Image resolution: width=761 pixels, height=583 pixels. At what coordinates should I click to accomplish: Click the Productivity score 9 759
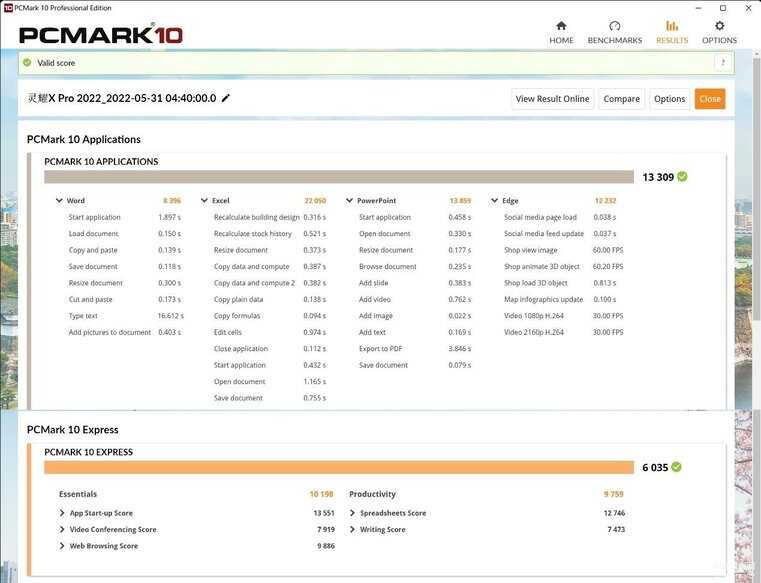(613, 494)
